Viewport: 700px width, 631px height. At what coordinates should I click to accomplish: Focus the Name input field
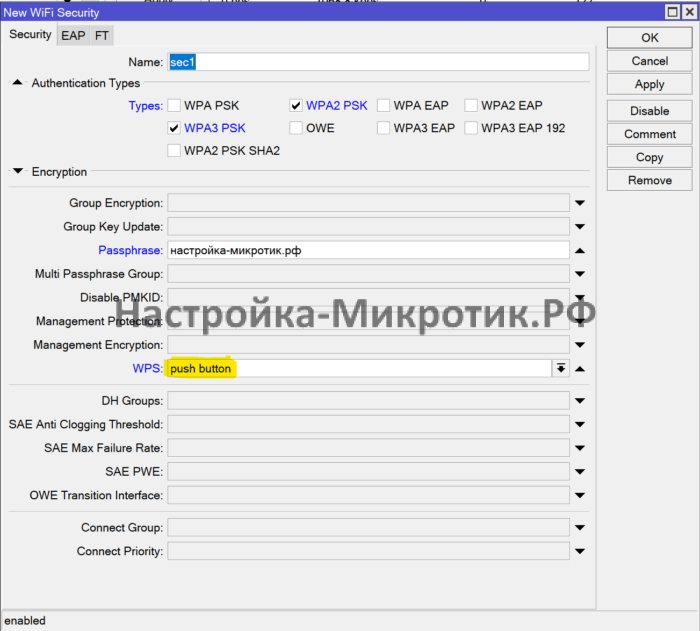tap(378, 62)
